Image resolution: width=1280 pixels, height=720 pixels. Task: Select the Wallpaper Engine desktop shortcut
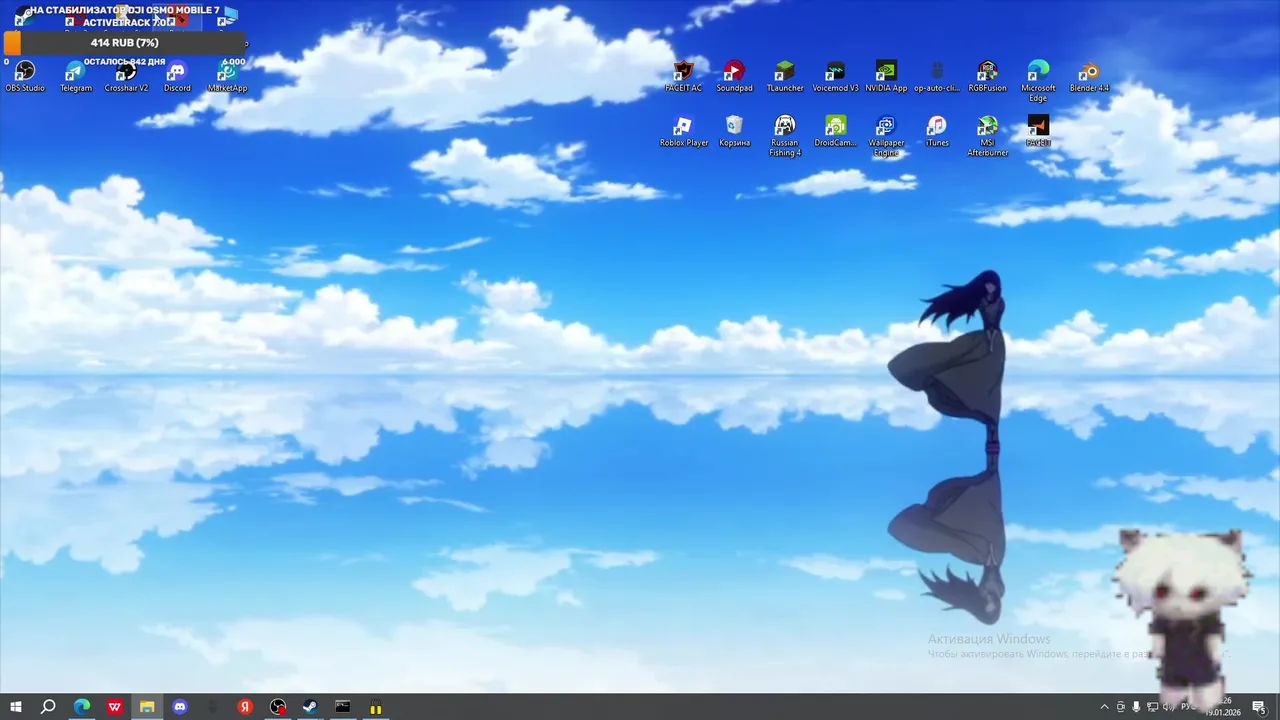point(886,136)
